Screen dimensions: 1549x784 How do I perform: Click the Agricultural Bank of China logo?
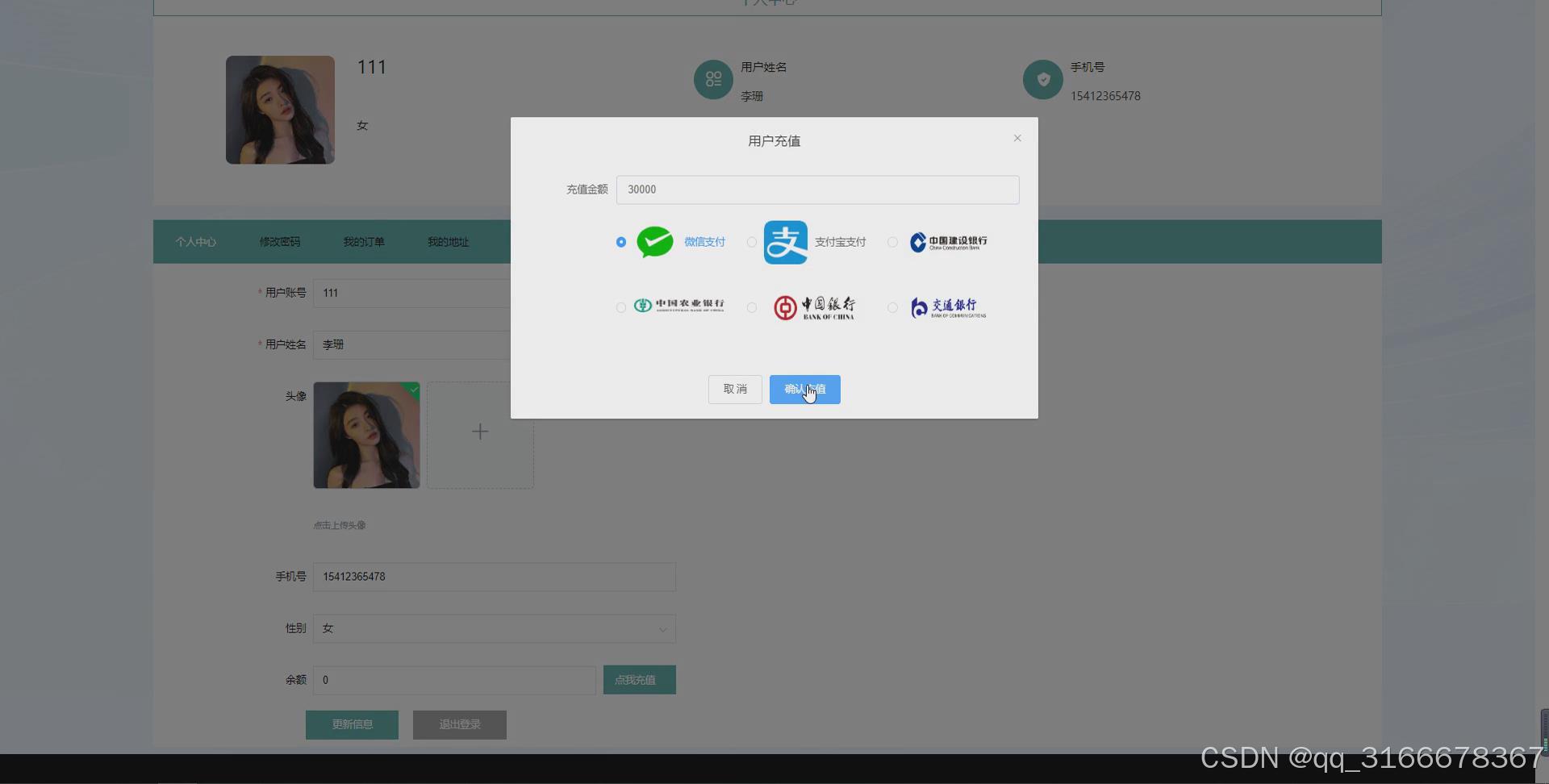[x=678, y=306]
